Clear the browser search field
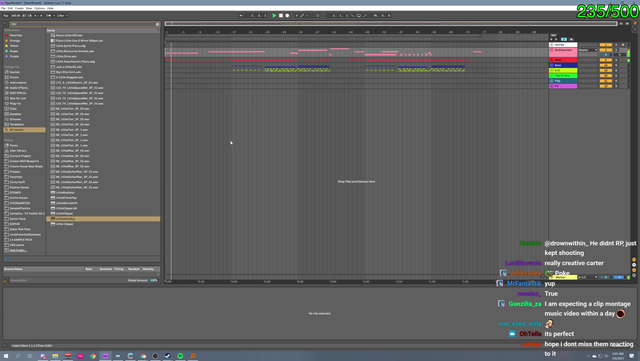This screenshot has width=640, height=361. coord(158,24)
